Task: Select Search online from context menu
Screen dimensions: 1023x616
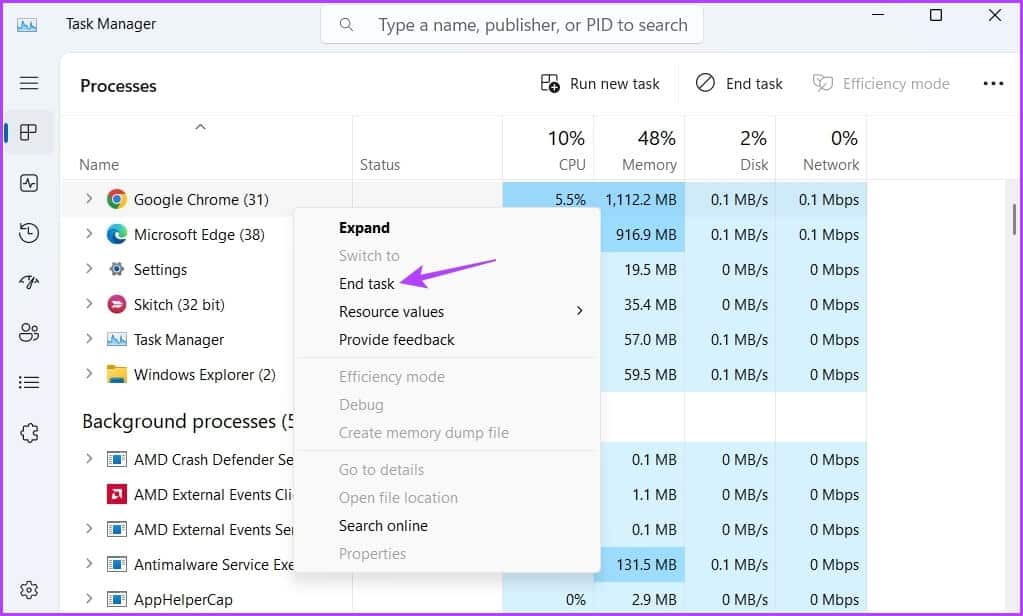Action: point(383,526)
